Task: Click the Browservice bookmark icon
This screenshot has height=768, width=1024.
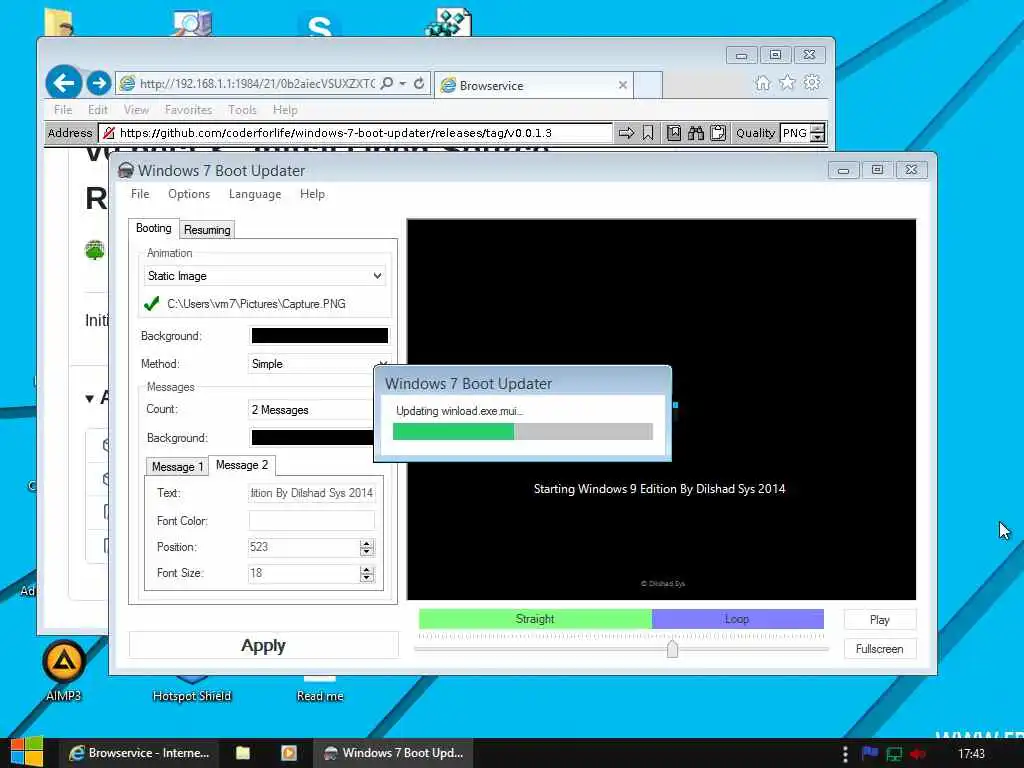Action: (648, 133)
